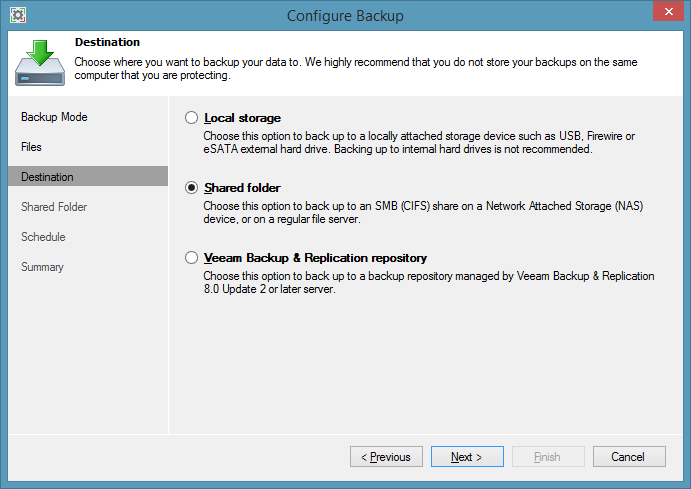The width and height of the screenshot is (691, 489).
Task: Select the Local storage radio button
Action: (192, 118)
